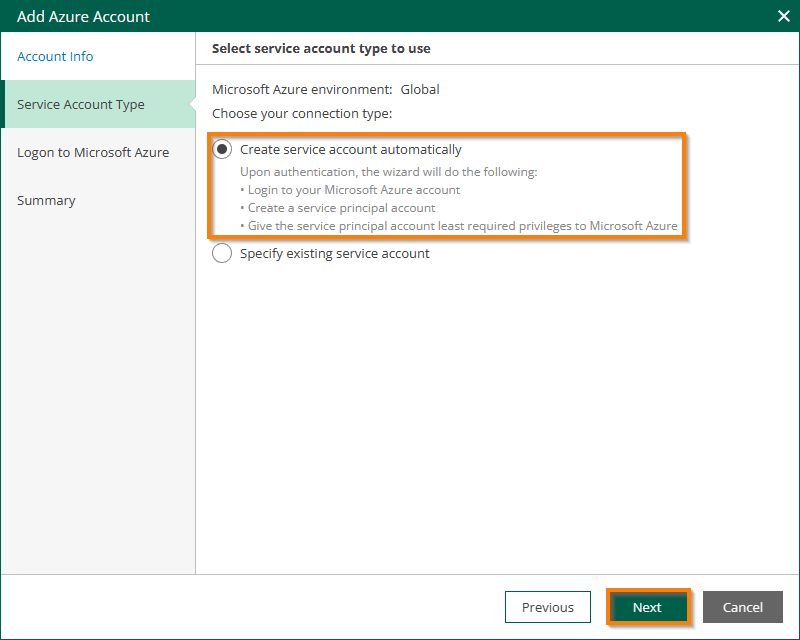Click the 'Specify existing service account' label text
800x640 pixels.
tap(334, 254)
